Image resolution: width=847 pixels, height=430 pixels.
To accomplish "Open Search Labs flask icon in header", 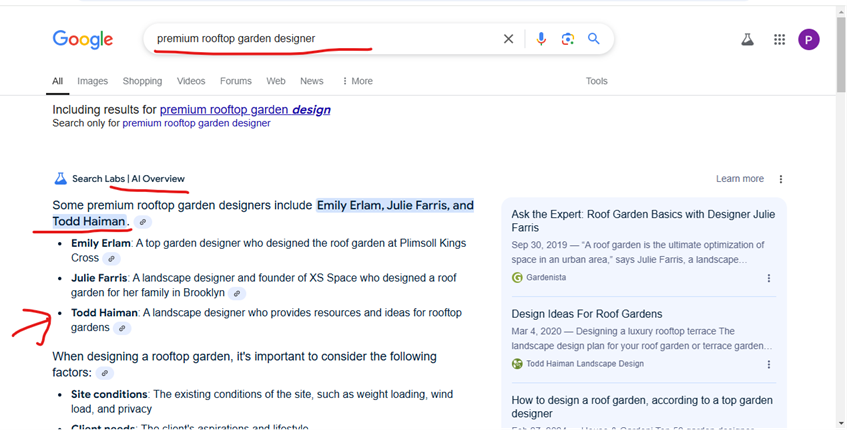I will coord(748,39).
